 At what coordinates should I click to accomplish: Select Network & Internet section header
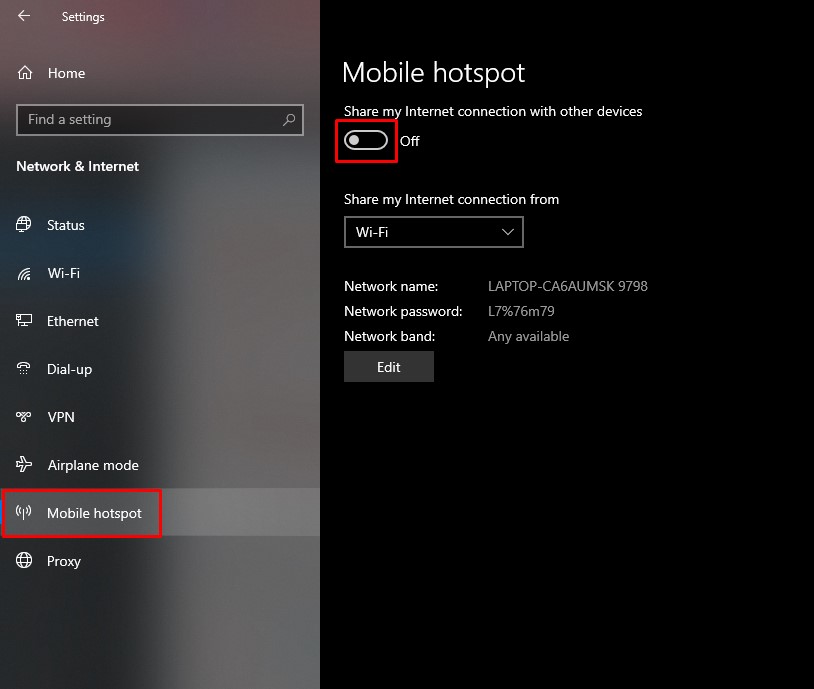[x=77, y=166]
